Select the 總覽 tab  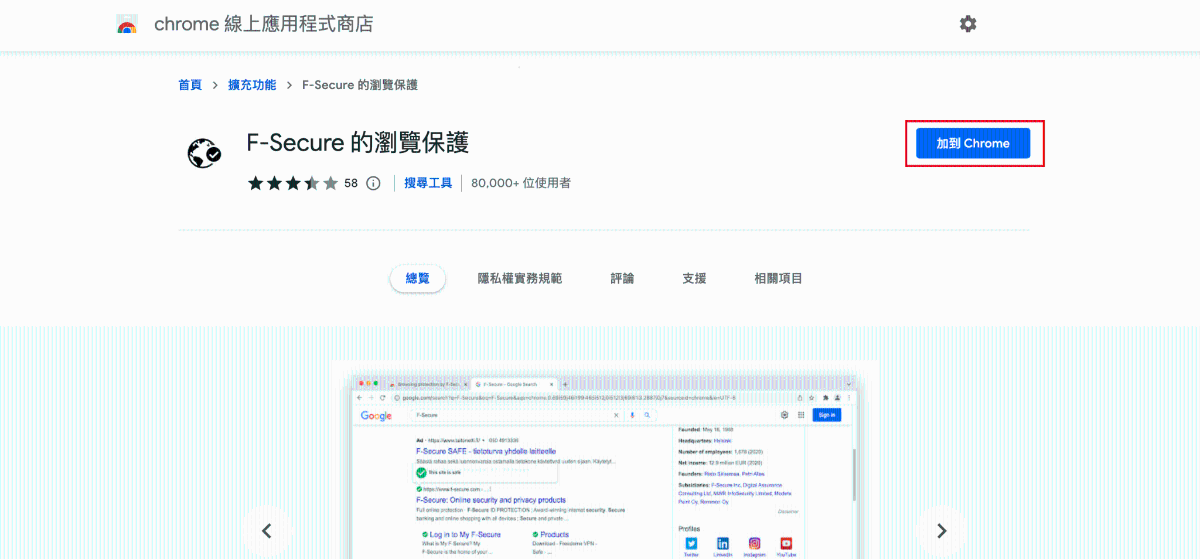coord(417,278)
